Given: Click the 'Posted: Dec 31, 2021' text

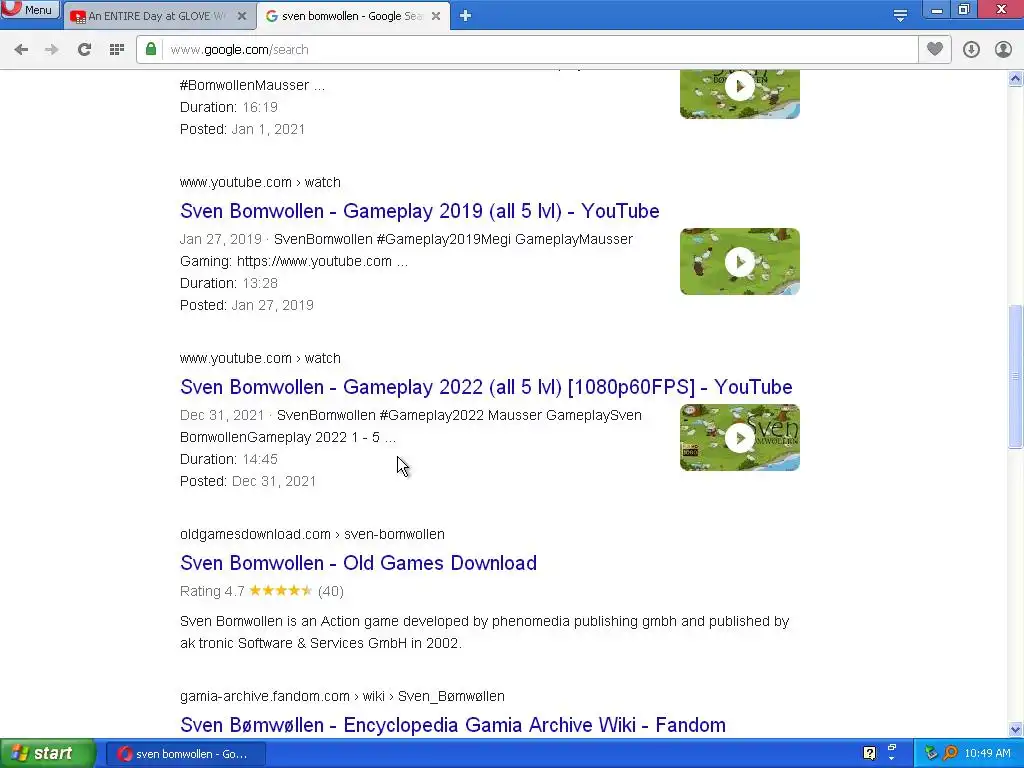Looking at the screenshot, I should coord(248,481).
